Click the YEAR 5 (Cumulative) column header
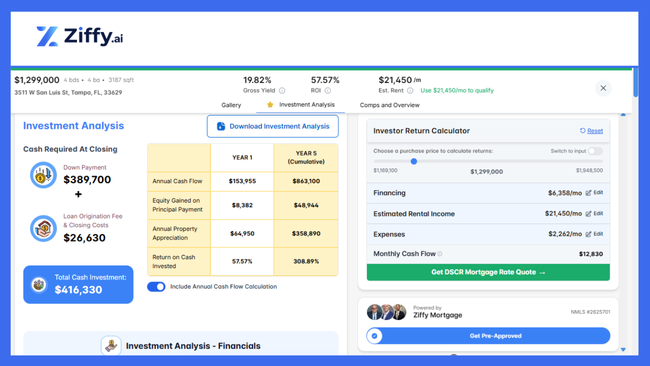The width and height of the screenshot is (650, 366). click(306, 158)
